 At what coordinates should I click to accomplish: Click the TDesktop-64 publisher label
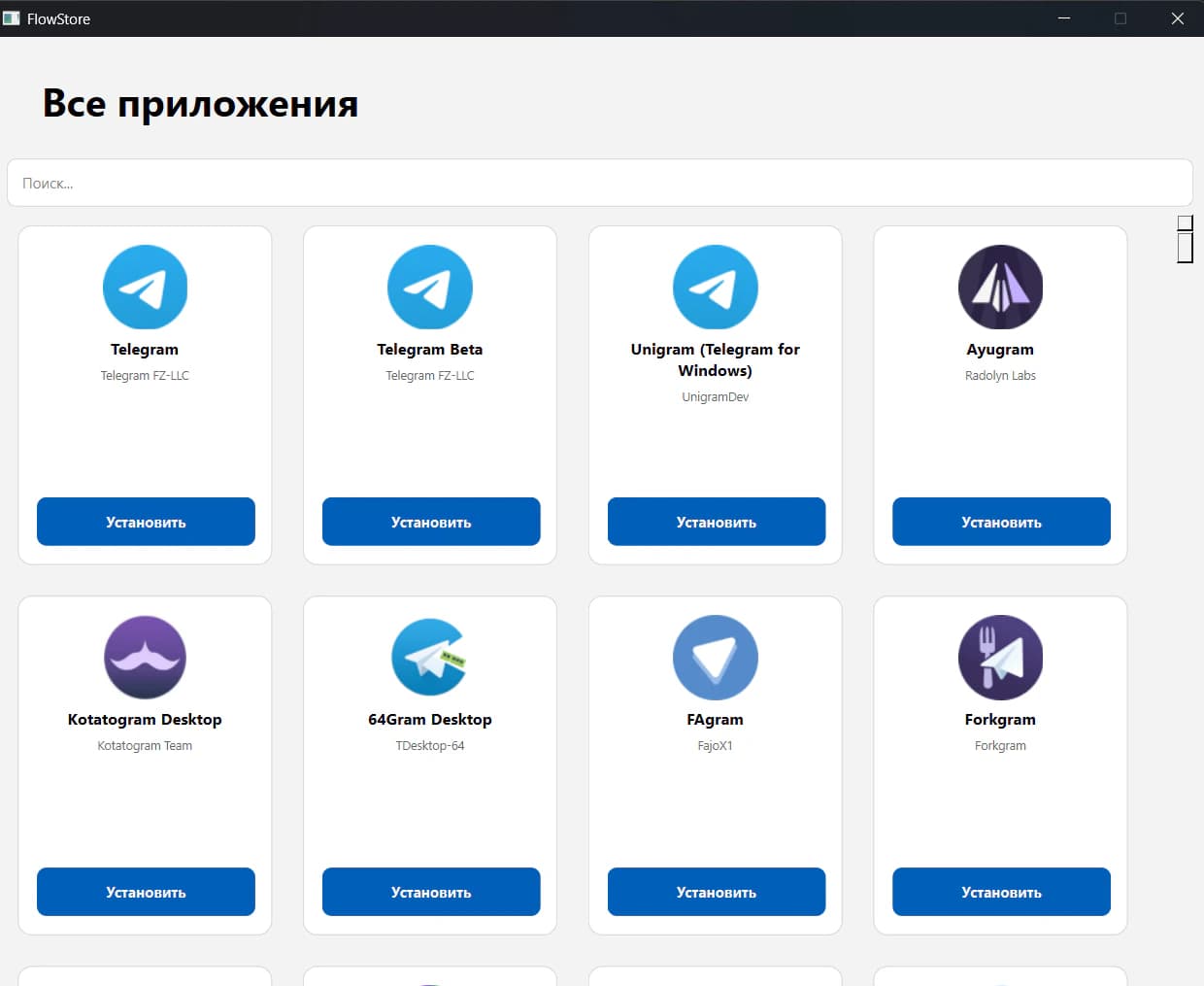tap(430, 746)
